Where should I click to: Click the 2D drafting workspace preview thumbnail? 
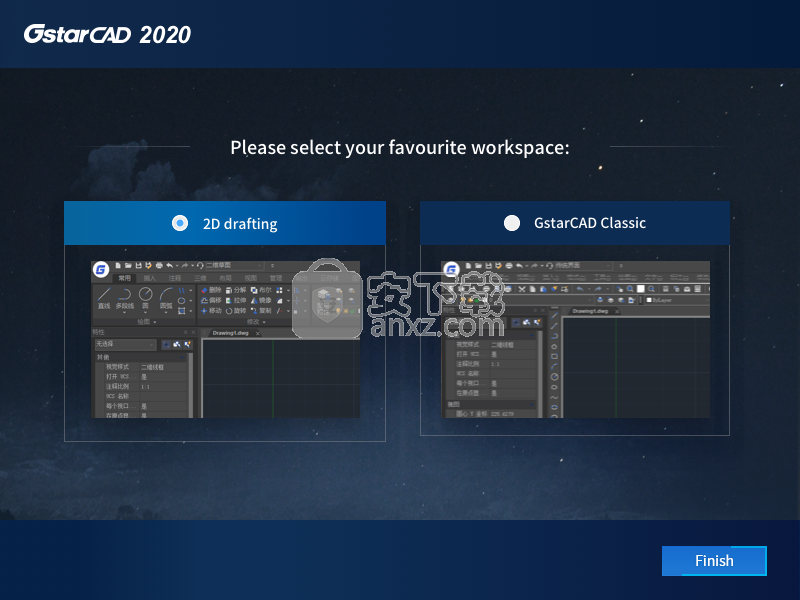pyautogui.click(x=226, y=339)
